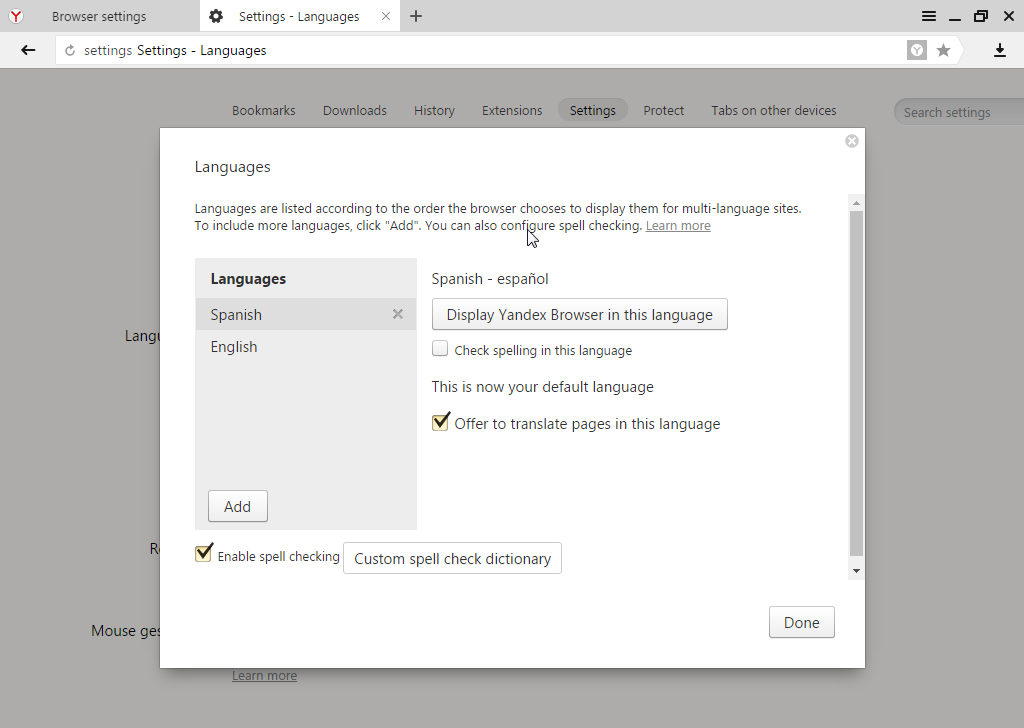Click the dialog vertical scrollbar thumb
The image size is (1024, 728).
click(856, 383)
